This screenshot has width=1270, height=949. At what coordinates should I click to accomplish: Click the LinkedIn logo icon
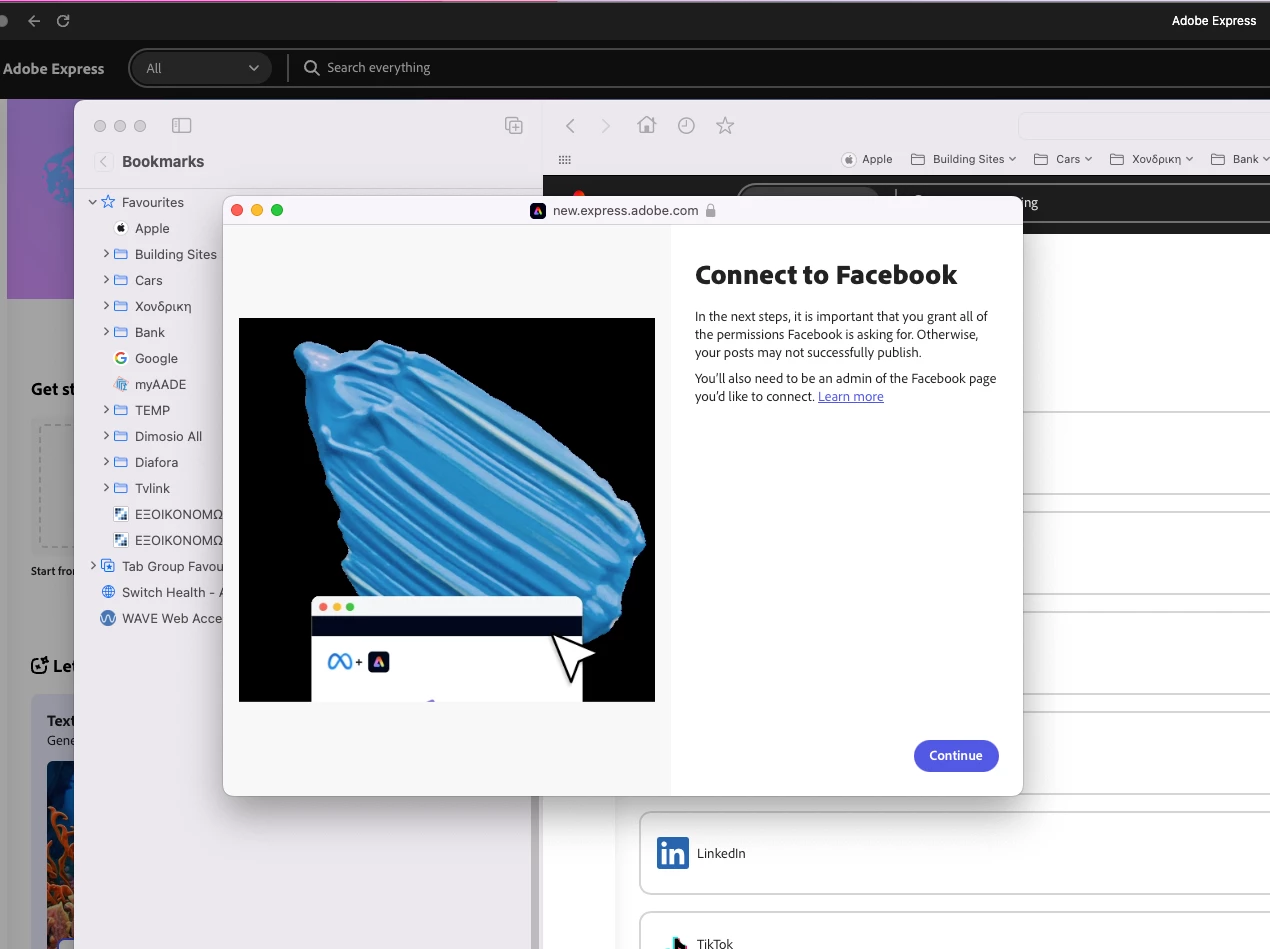[673, 853]
